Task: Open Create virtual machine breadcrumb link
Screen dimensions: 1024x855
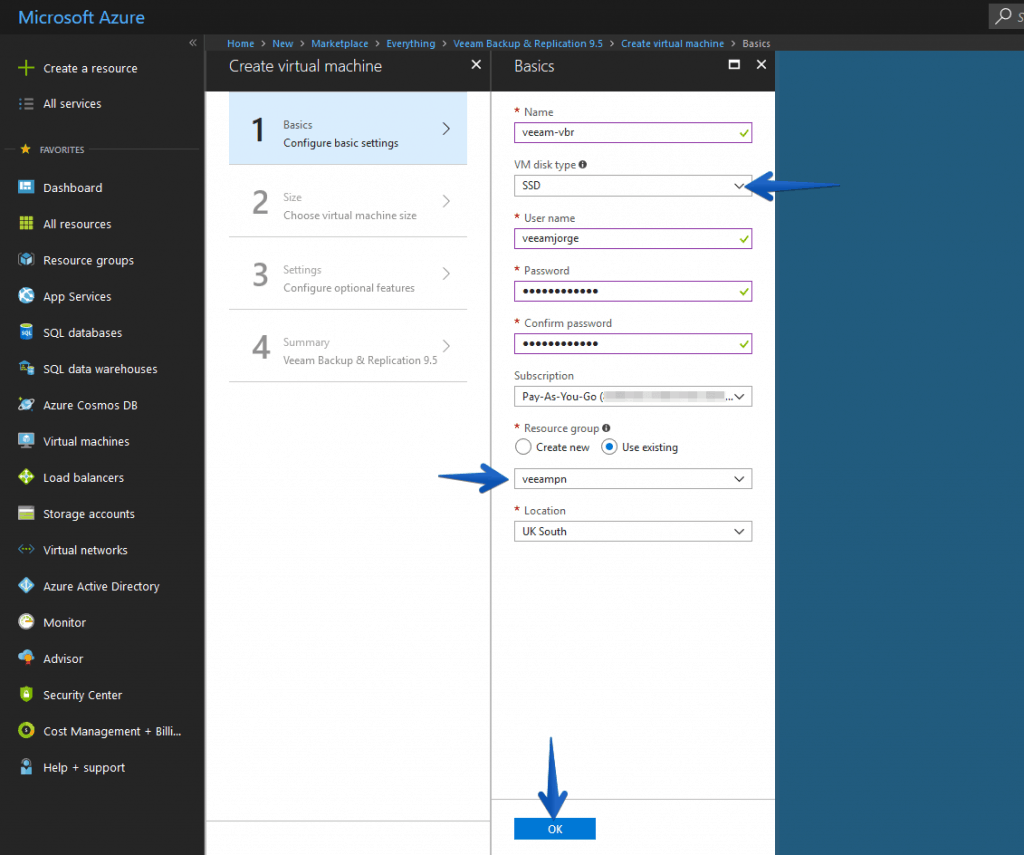Action: (673, 44)
